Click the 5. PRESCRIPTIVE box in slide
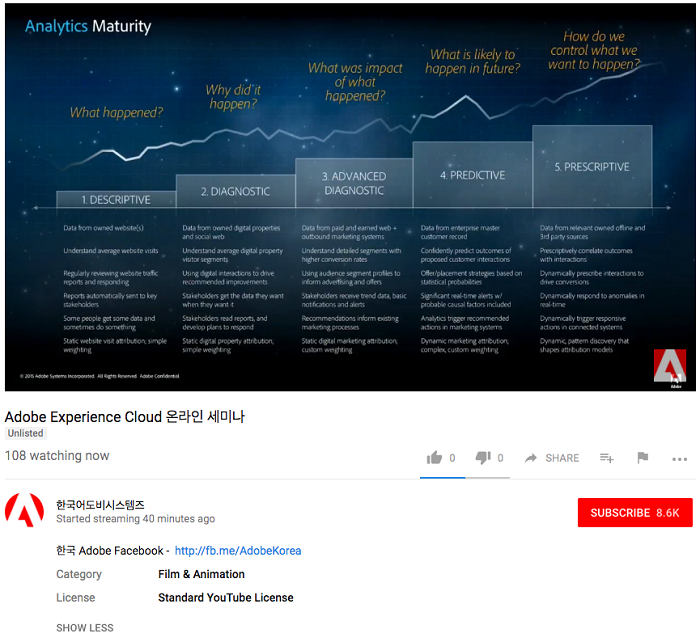The image size is (700, 642). pyautogui.click(x=592, y=167)
